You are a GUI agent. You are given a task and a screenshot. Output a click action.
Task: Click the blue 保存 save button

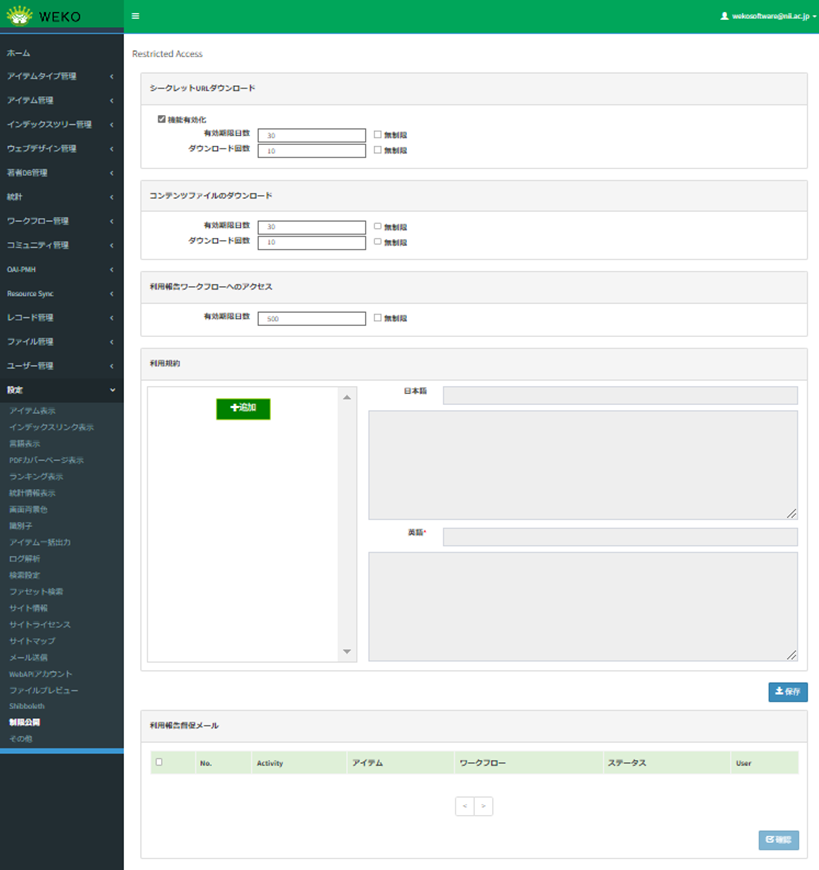(787, 691)
